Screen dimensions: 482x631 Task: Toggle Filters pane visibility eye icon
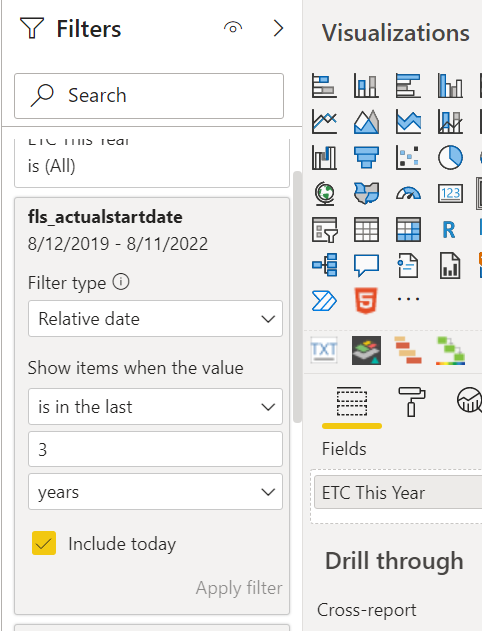(233, 28)
